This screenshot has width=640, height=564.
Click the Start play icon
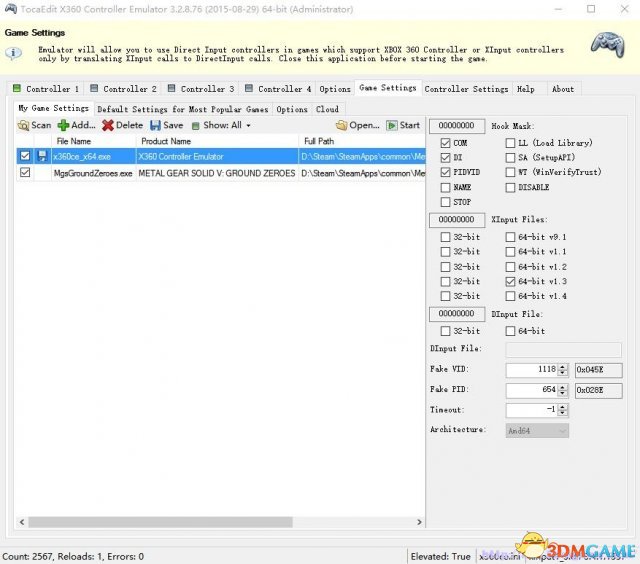(x=391, y=125)
